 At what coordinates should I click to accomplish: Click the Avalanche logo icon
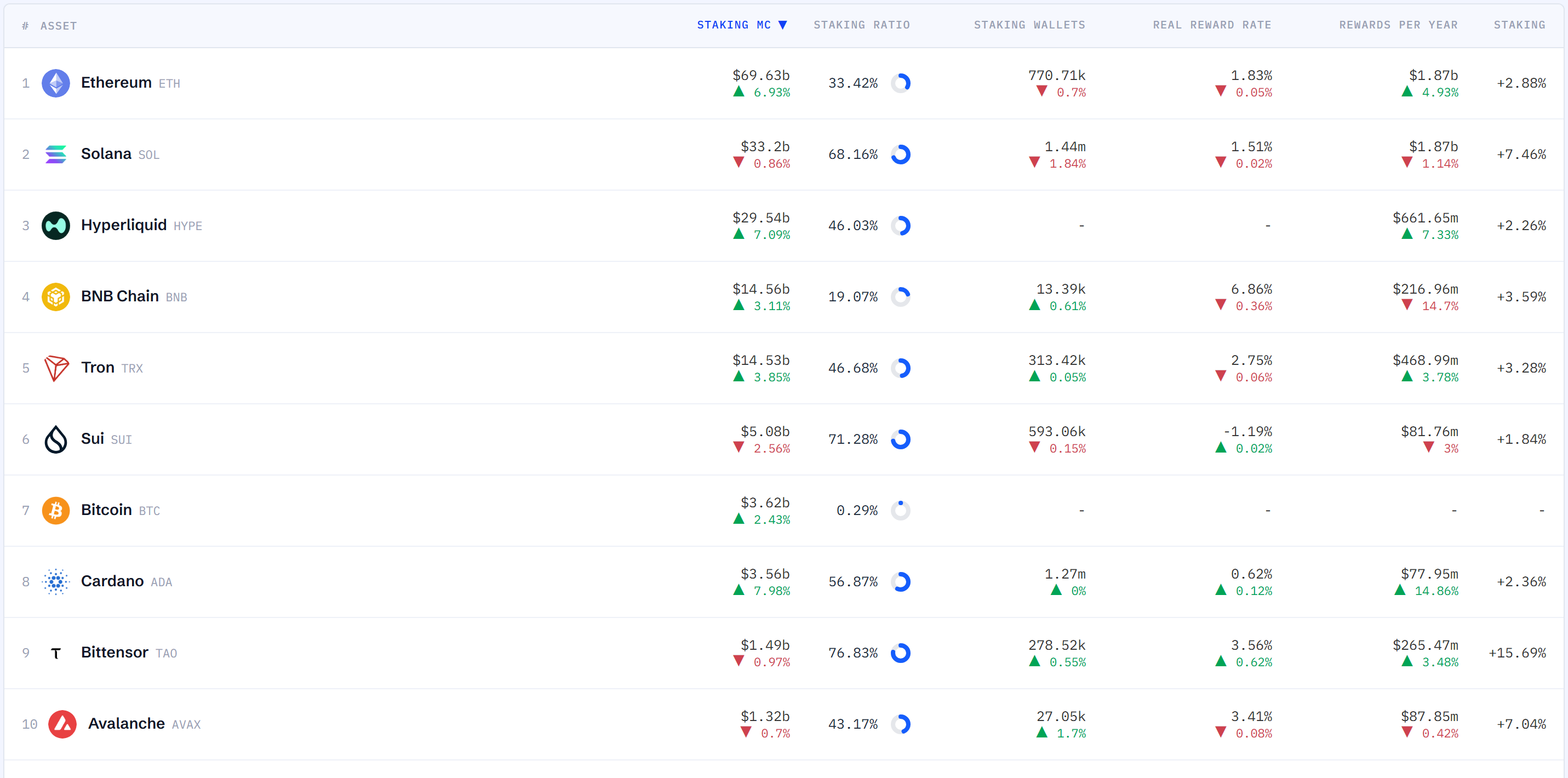tap(62, 724)
